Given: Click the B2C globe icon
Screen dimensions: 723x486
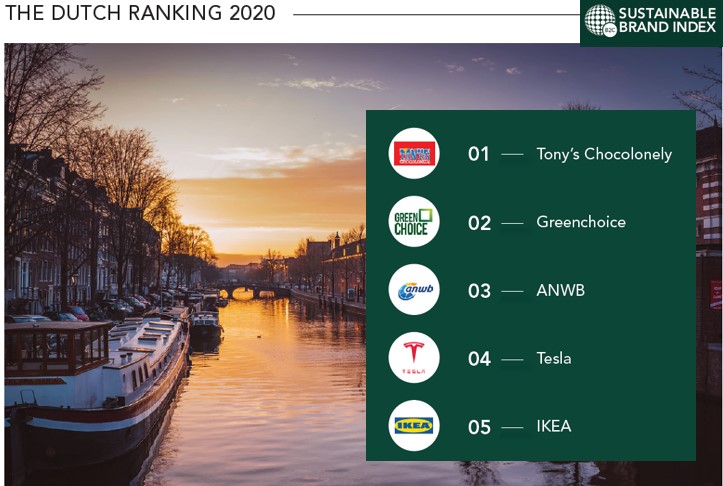Looking at the screenshot, I should tap(601, 21).
